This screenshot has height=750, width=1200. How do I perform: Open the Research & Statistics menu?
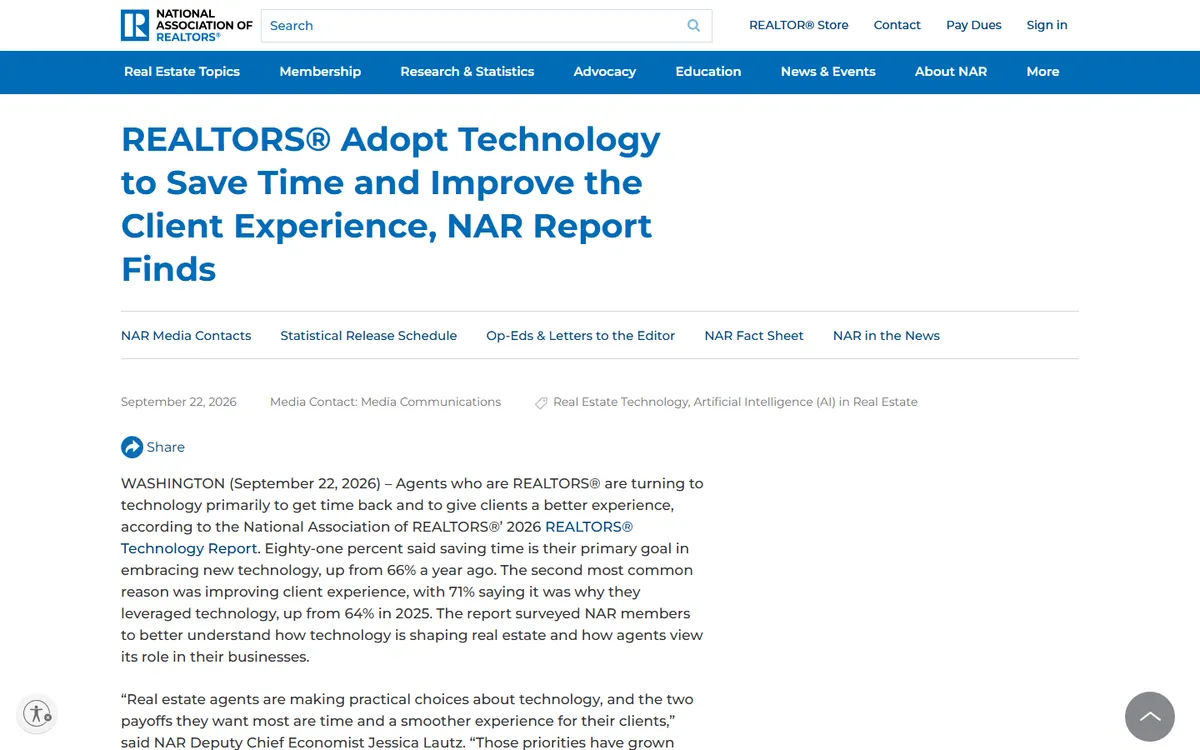pyautogui.click(x=467, y=72)
